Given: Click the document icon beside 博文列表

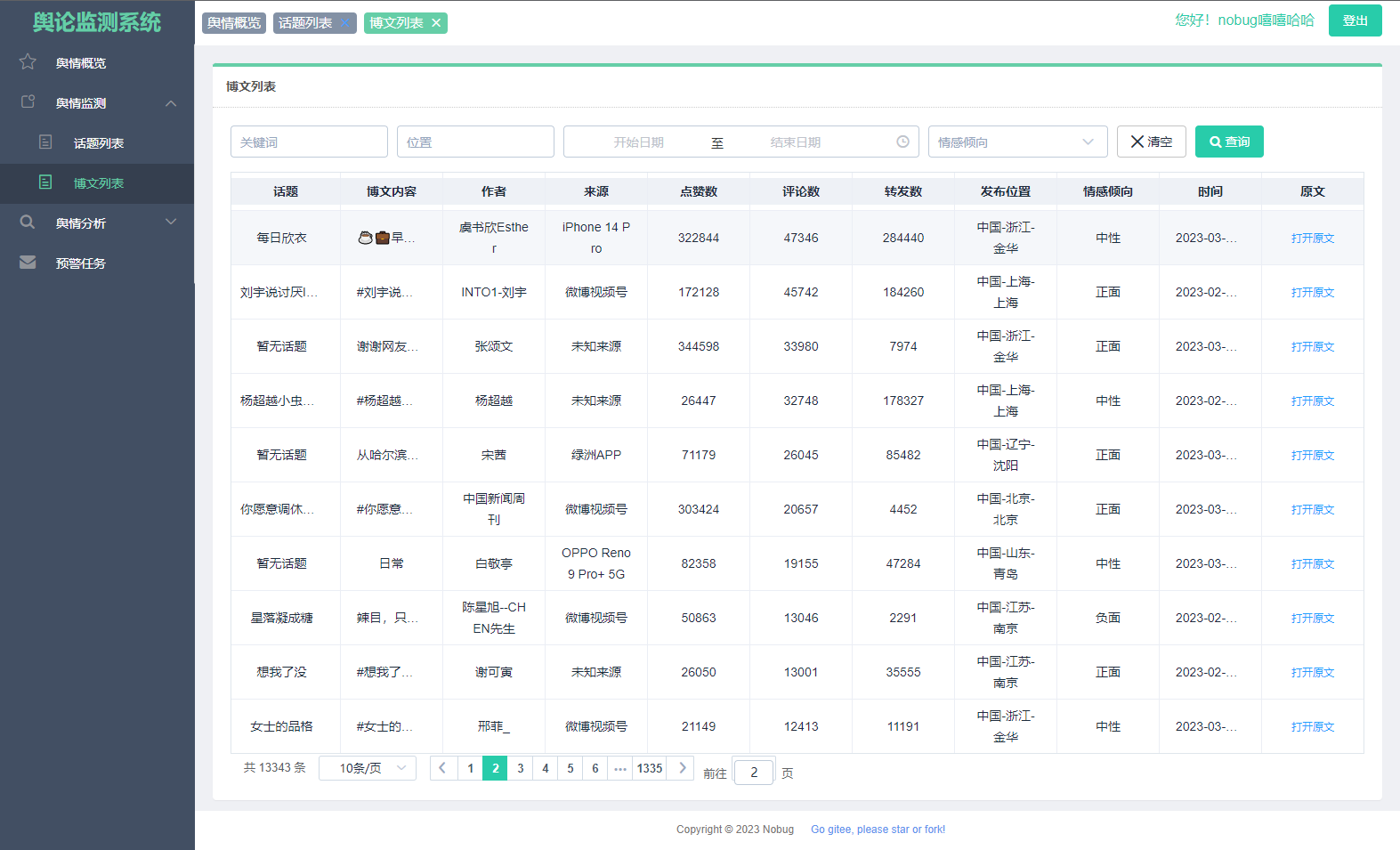Looking at the screenshot, I should tap(45, 182).
